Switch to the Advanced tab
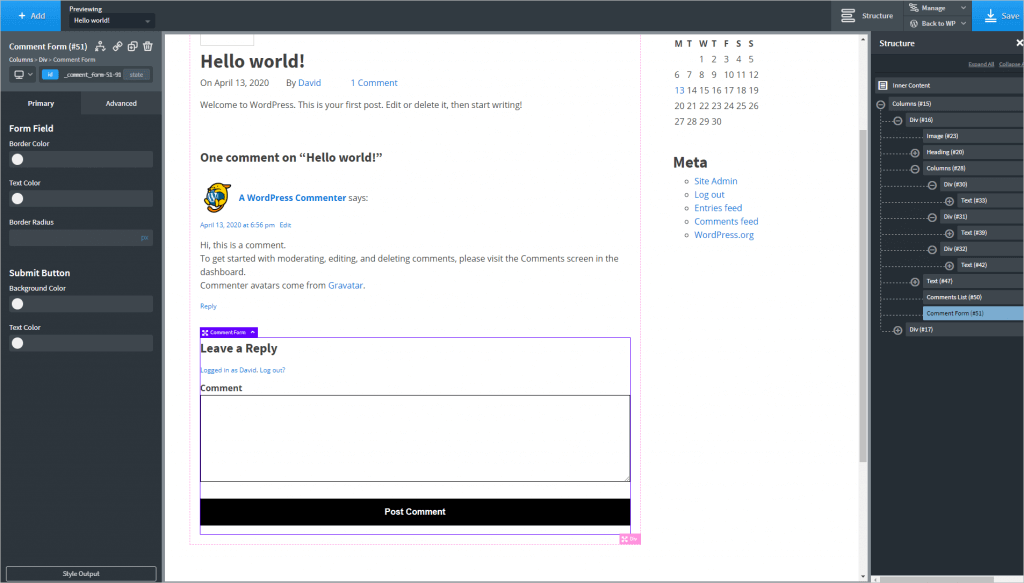The height and width of the screenshot is (583, 1024). [x=120, y=103]
